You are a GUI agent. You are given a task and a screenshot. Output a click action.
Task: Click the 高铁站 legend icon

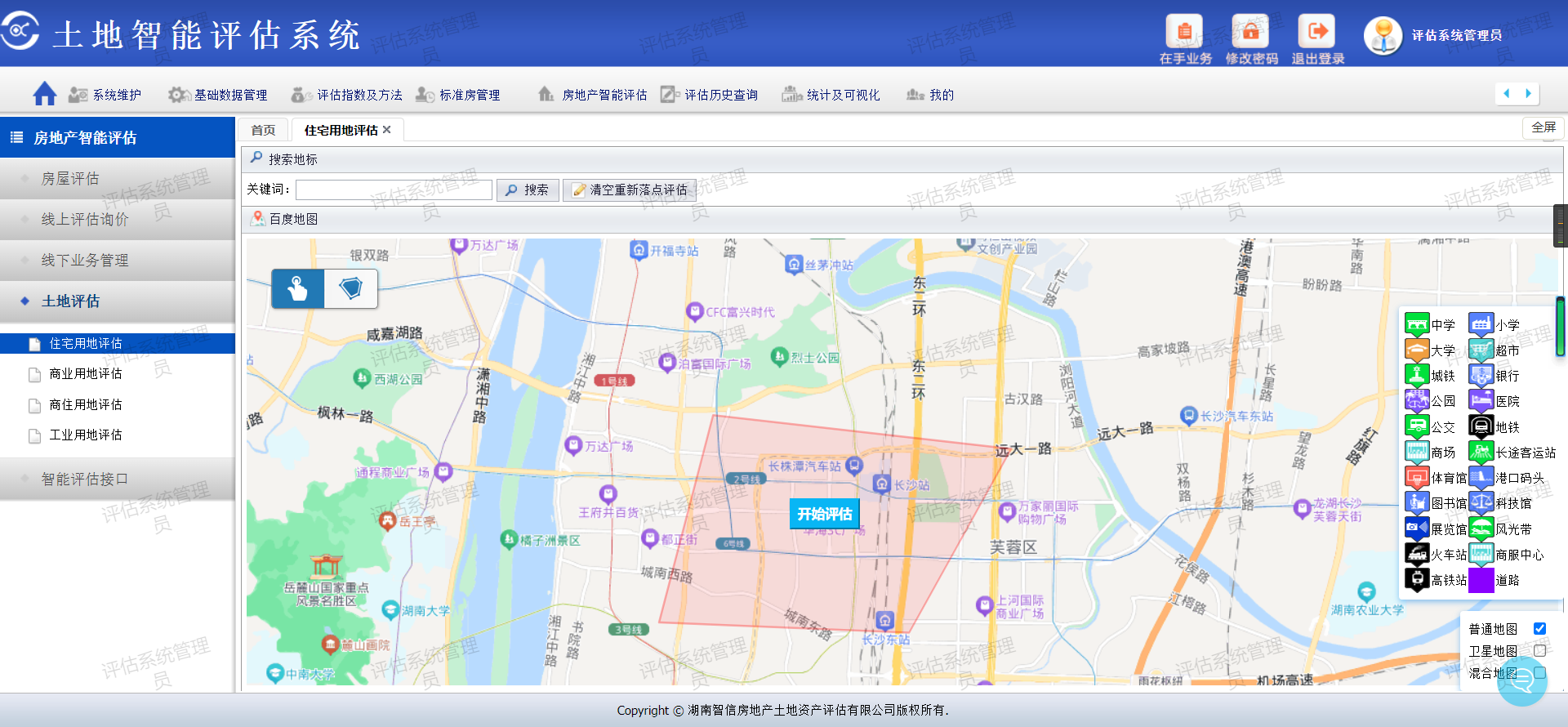click(x=1417, y=579)
